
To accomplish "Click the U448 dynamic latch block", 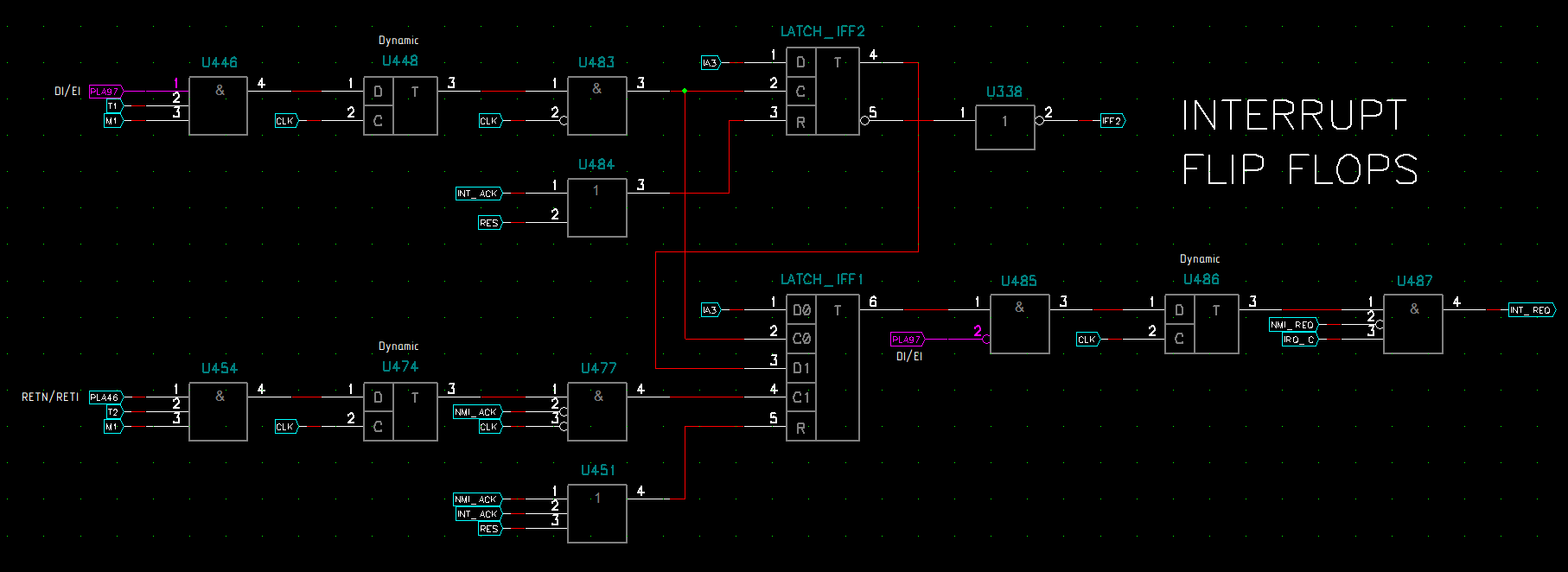I will click(x=400, y=105).
